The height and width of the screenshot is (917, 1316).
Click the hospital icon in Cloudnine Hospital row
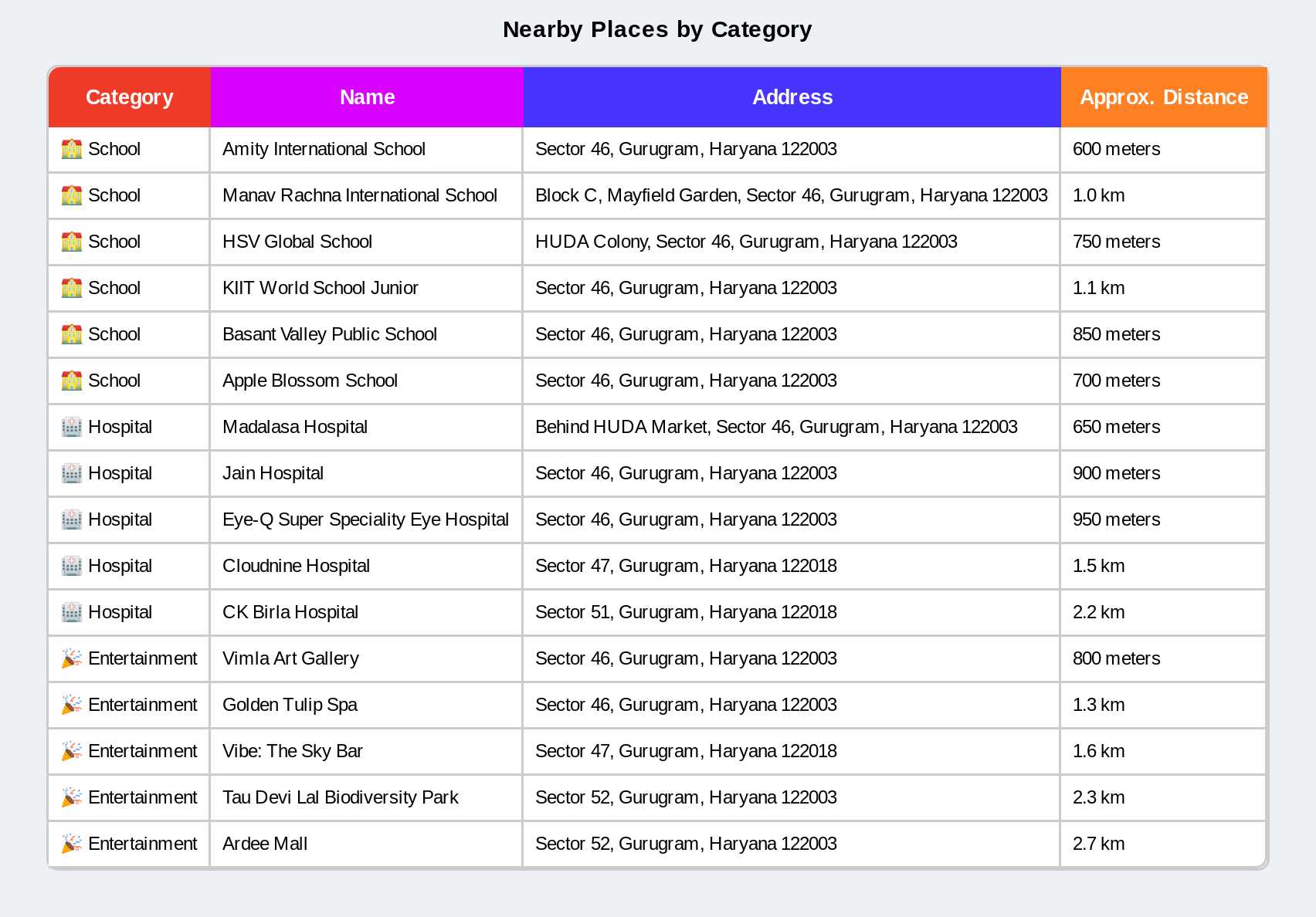click(72, 566)
